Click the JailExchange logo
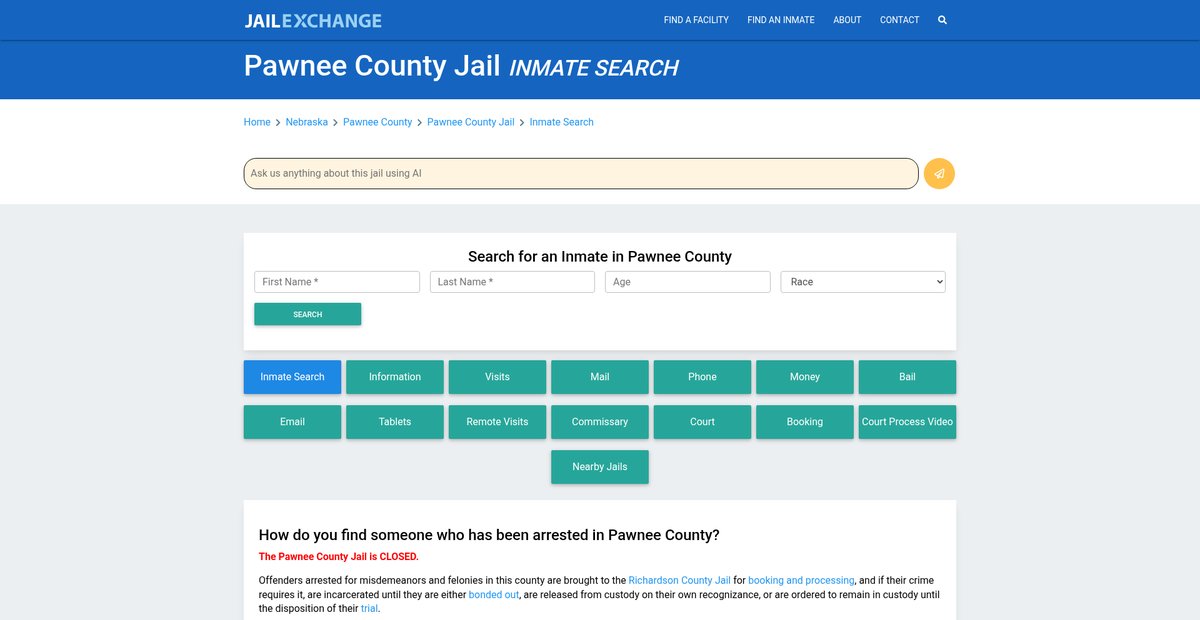The width and height of the screenshot is (1200, 620). (x=312, y=20)
